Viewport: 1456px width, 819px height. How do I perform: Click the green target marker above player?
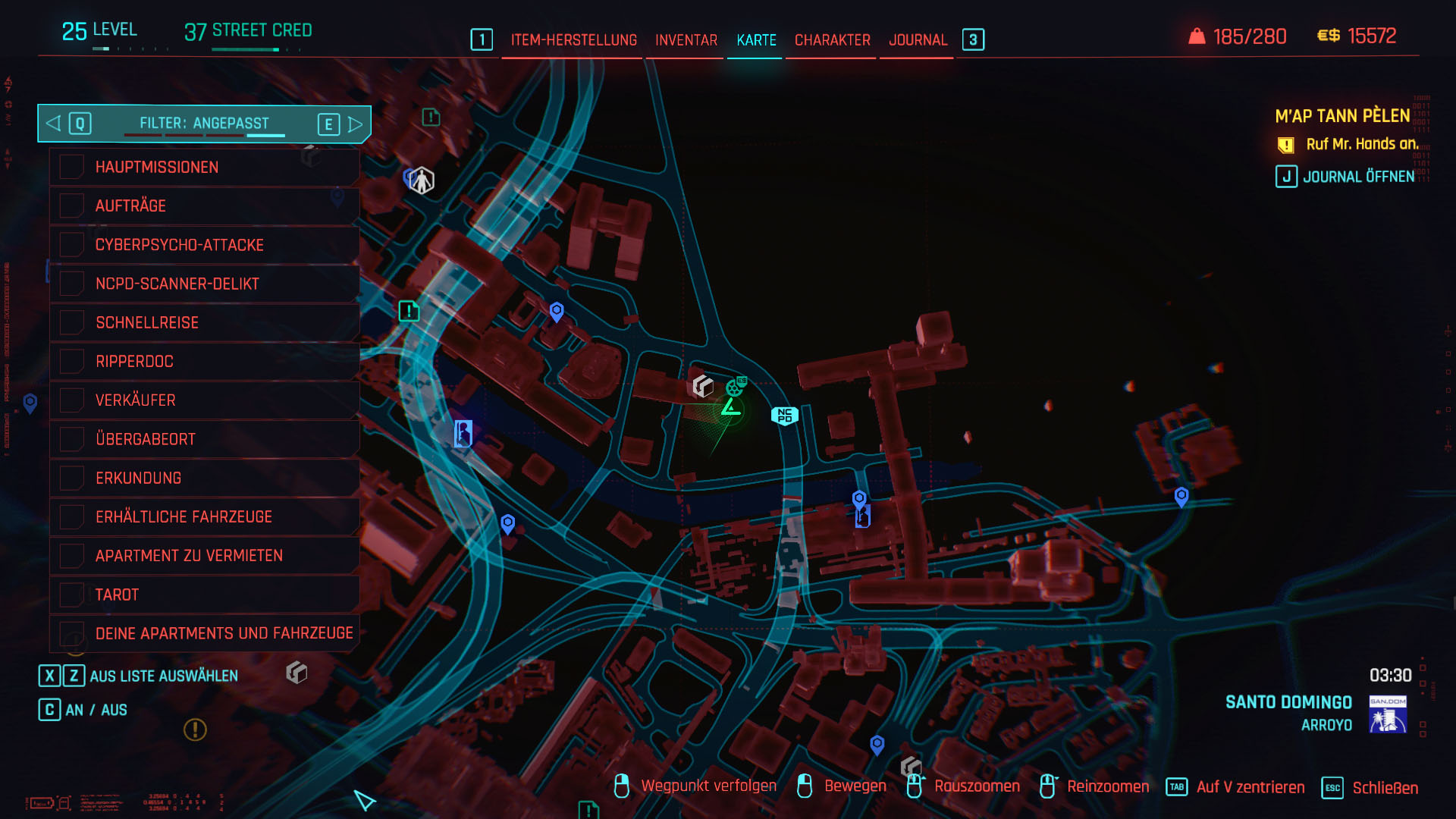coord(736,387)
